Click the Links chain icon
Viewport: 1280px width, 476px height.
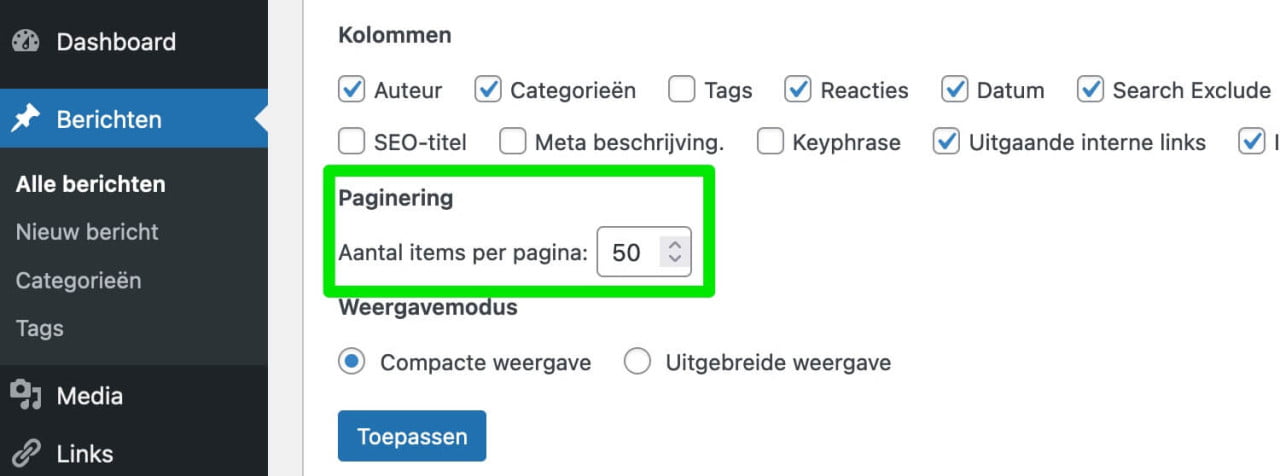25,454
